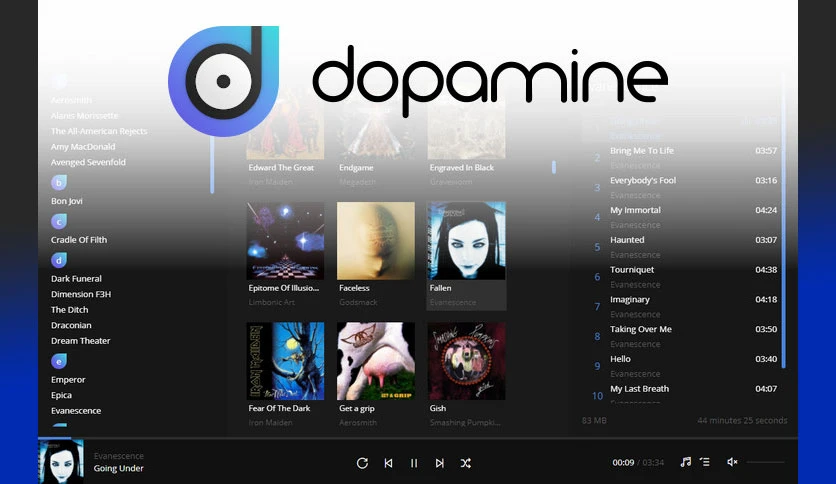
Task: Select artist Bon Jovi
Action: pos(67,201)
